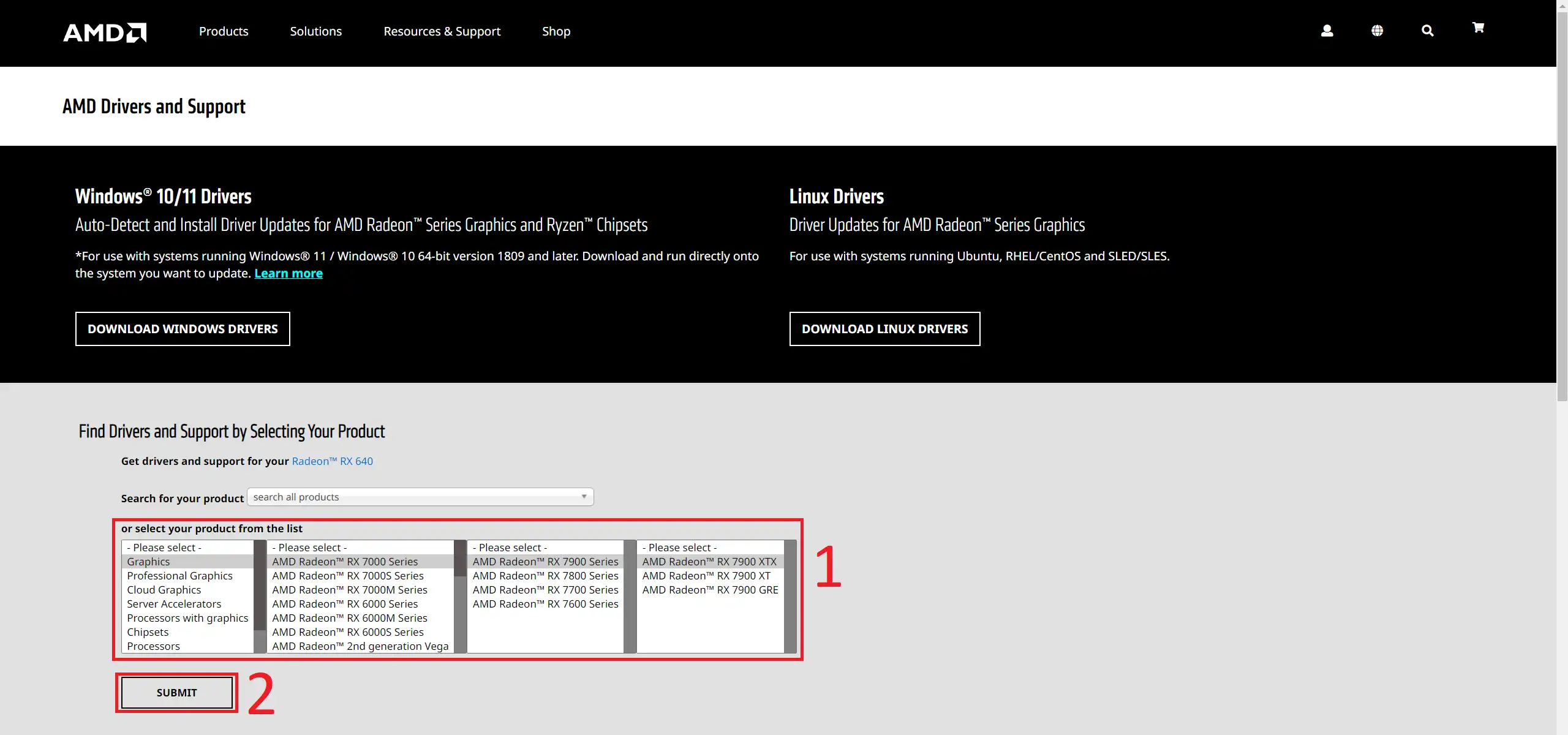Image resolution: width=1568 pixels, height=735 pixels.
Task: Open the Resources & Support menu
Action: click(442, 31)
